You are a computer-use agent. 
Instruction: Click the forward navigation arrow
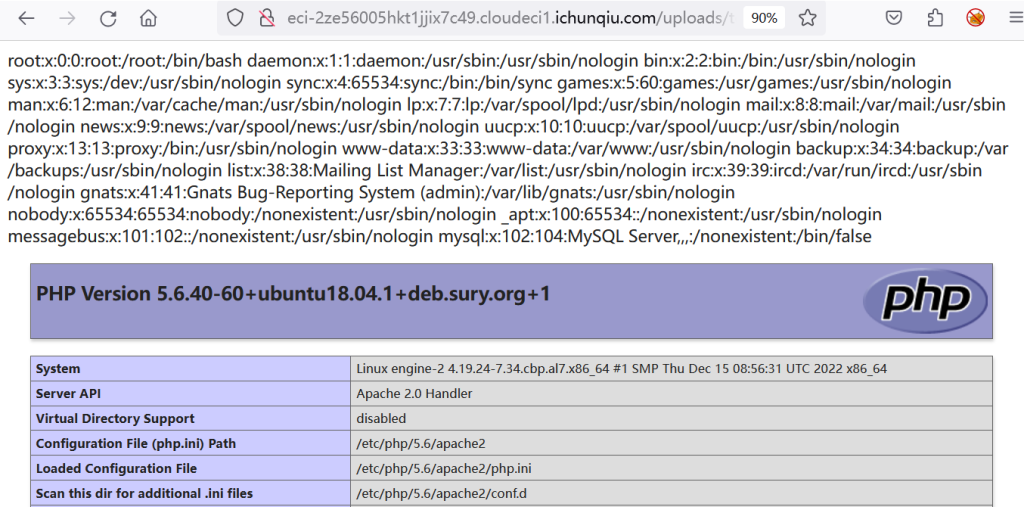[x=67, y=18]
